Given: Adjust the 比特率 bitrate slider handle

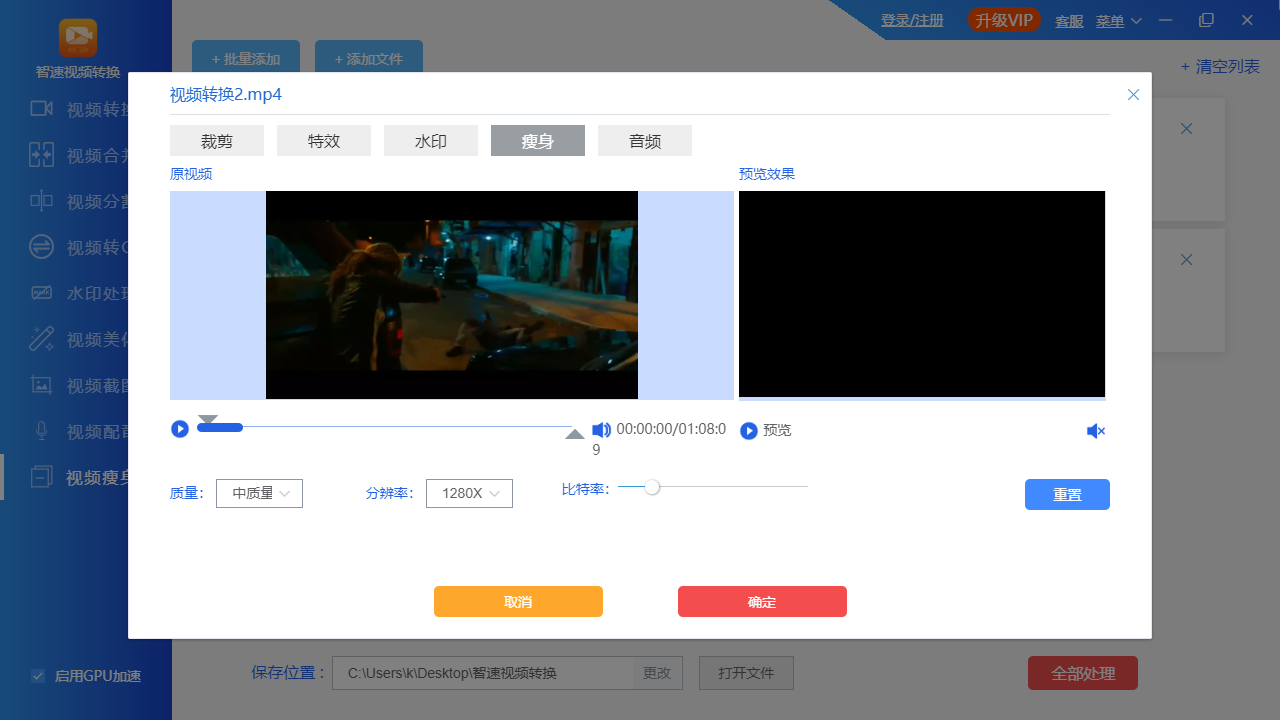Looking at the screenshot, I should click(653, 487).
